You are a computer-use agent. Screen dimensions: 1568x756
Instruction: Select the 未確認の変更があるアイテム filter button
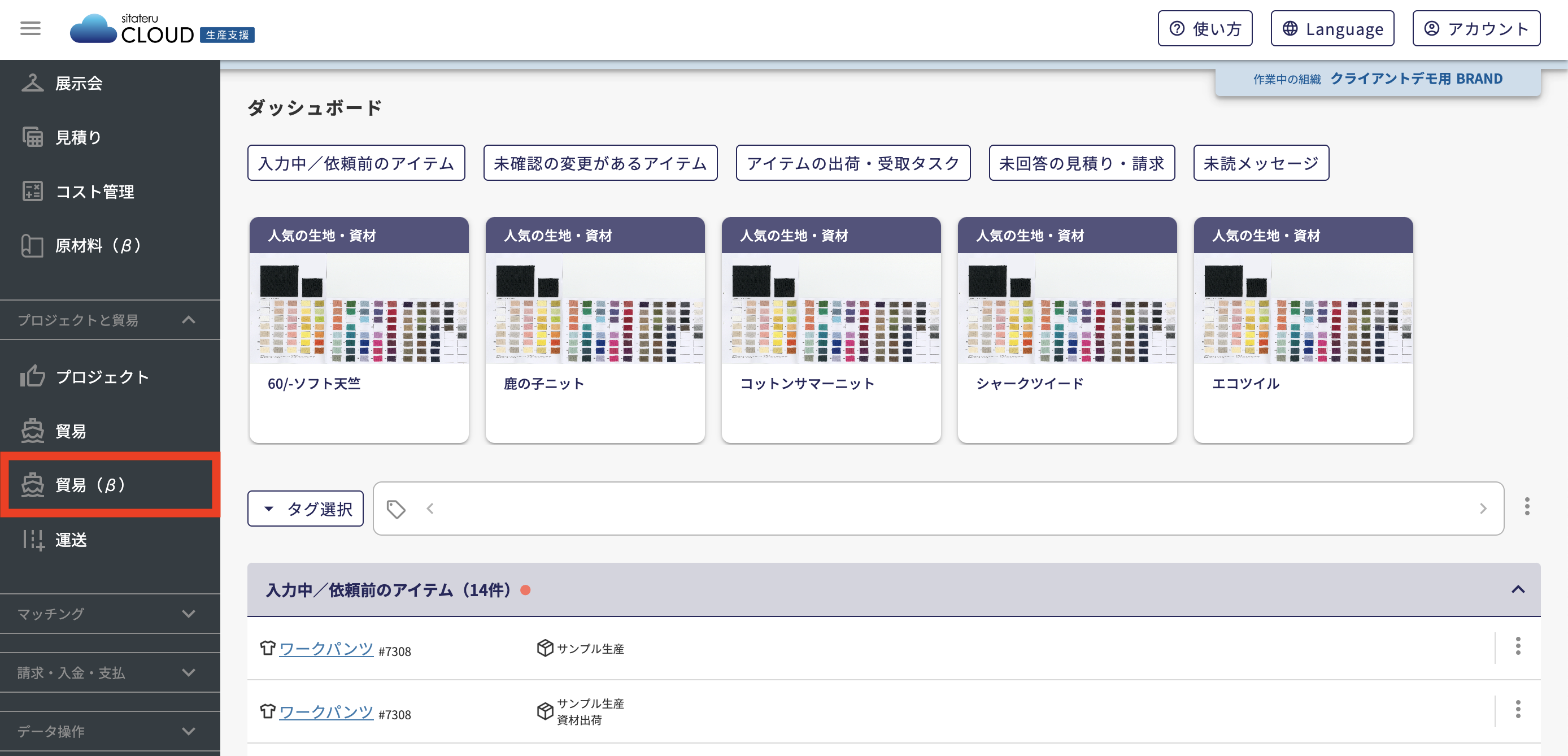click(600, 163)
